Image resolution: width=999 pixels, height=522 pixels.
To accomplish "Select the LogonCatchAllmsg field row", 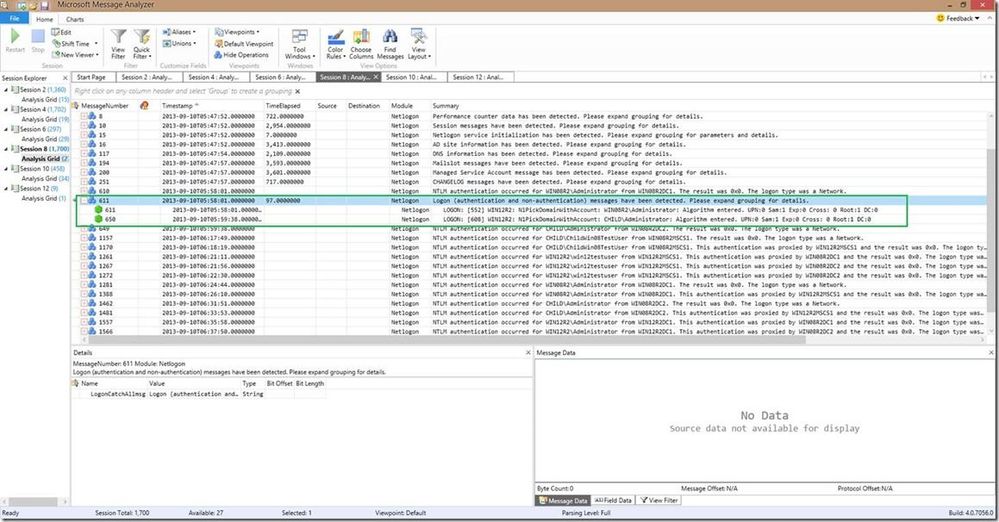I will point(199,395).
